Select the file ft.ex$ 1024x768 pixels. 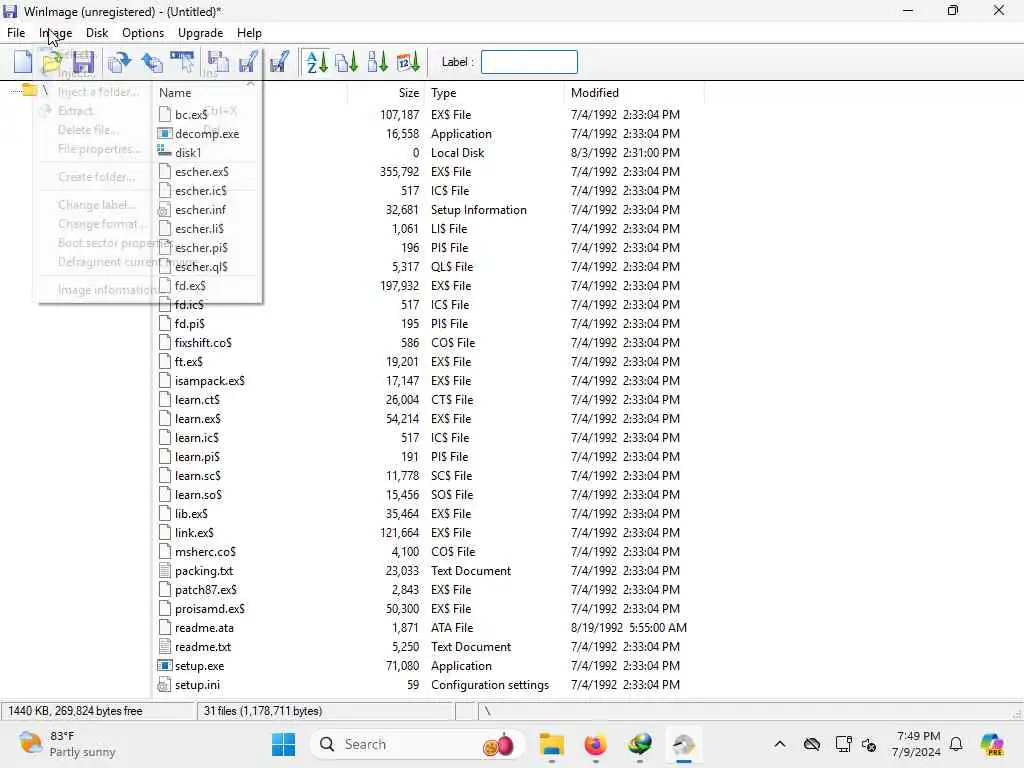click(189, 361)
